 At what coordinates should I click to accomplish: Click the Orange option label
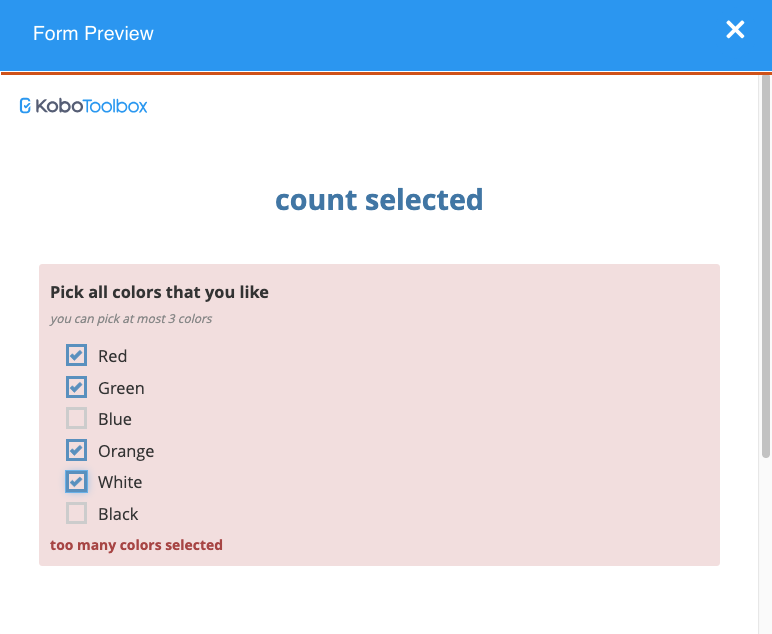tap(126, 451)
